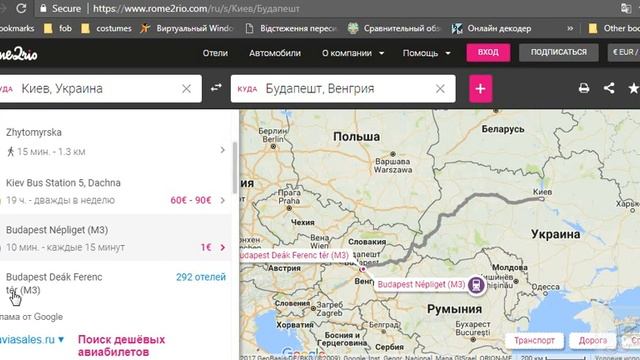
Task: Click Варшава city marker on map
Action: (x=393, y=154)
